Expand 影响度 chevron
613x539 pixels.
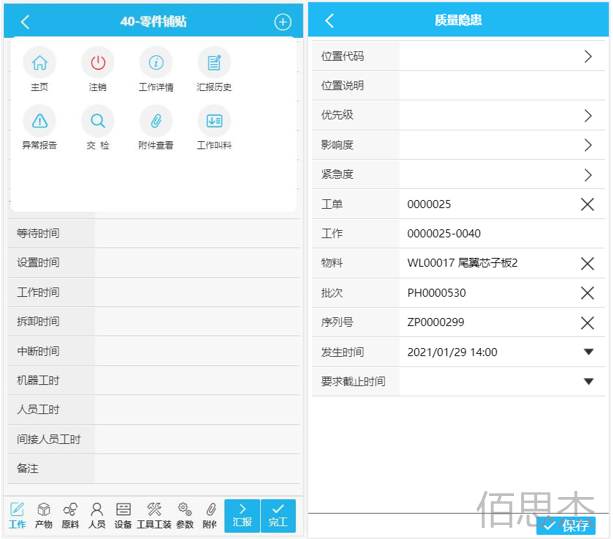tap(588, 145)
